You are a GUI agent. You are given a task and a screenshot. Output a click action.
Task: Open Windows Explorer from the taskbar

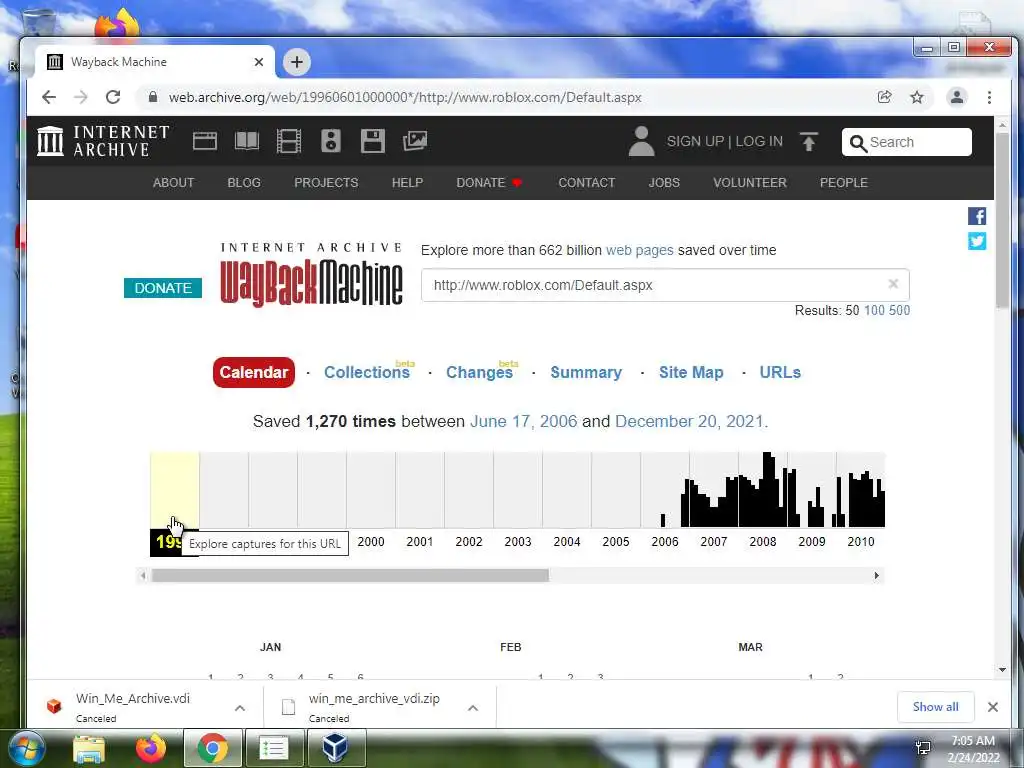coord(89,748)
